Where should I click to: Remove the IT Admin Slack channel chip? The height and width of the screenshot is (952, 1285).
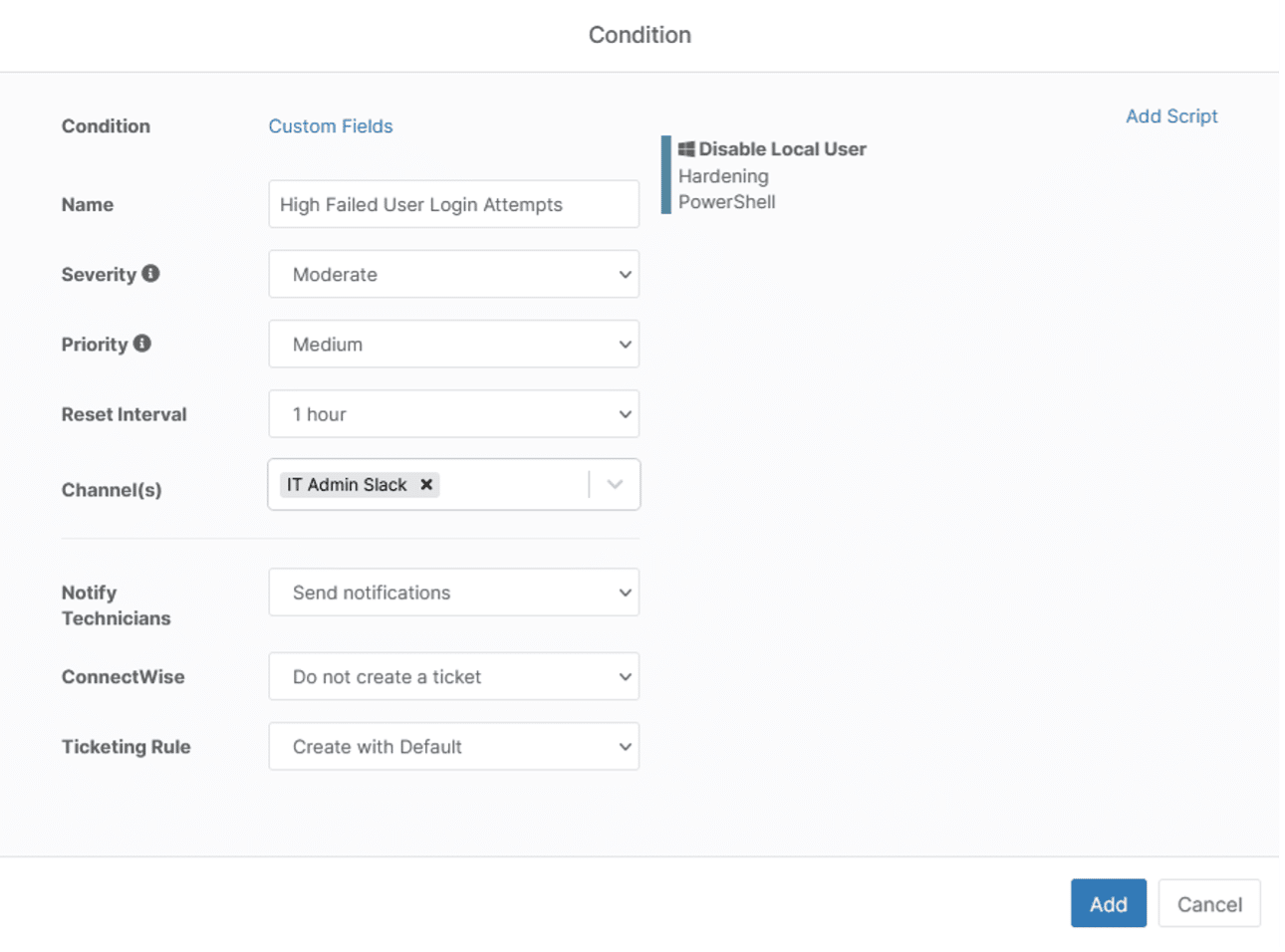tap(426, 485)
